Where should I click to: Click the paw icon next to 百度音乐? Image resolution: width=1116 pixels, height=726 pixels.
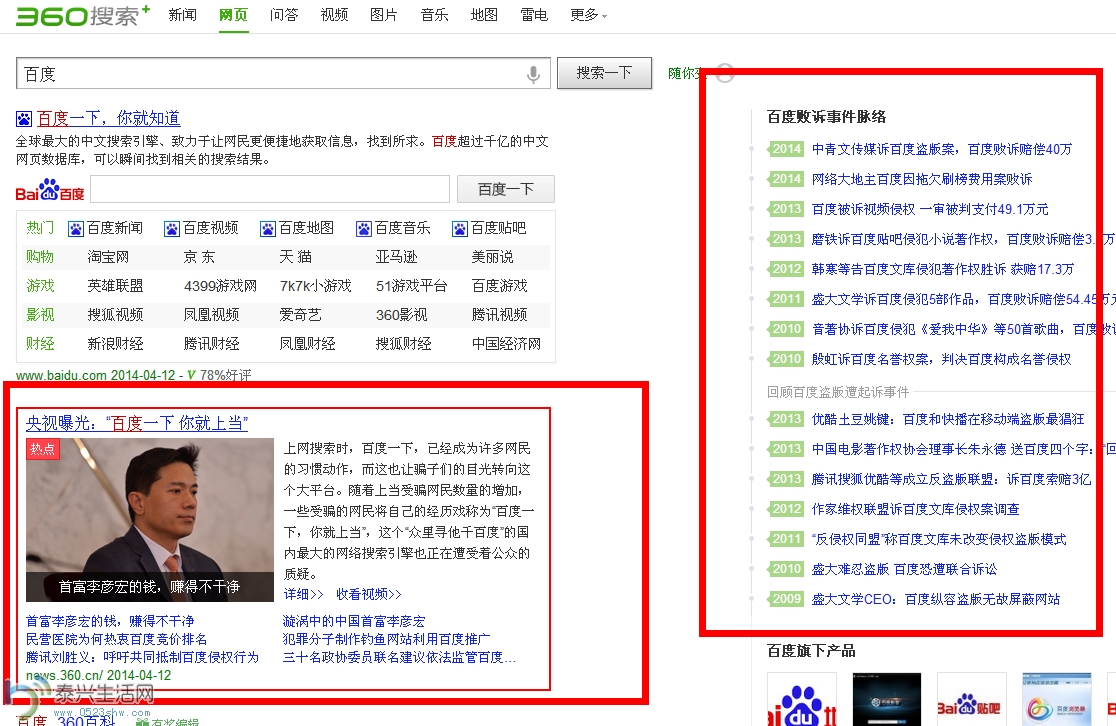[x=364, y=228]
